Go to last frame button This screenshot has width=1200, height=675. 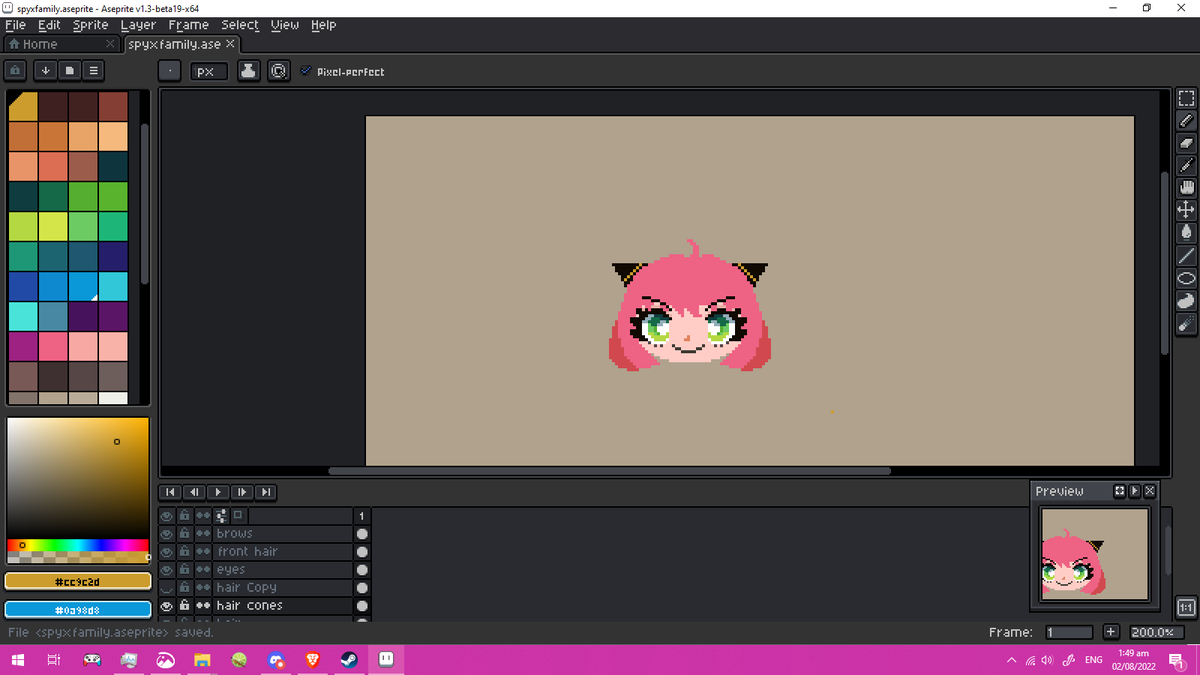(266, 492)
